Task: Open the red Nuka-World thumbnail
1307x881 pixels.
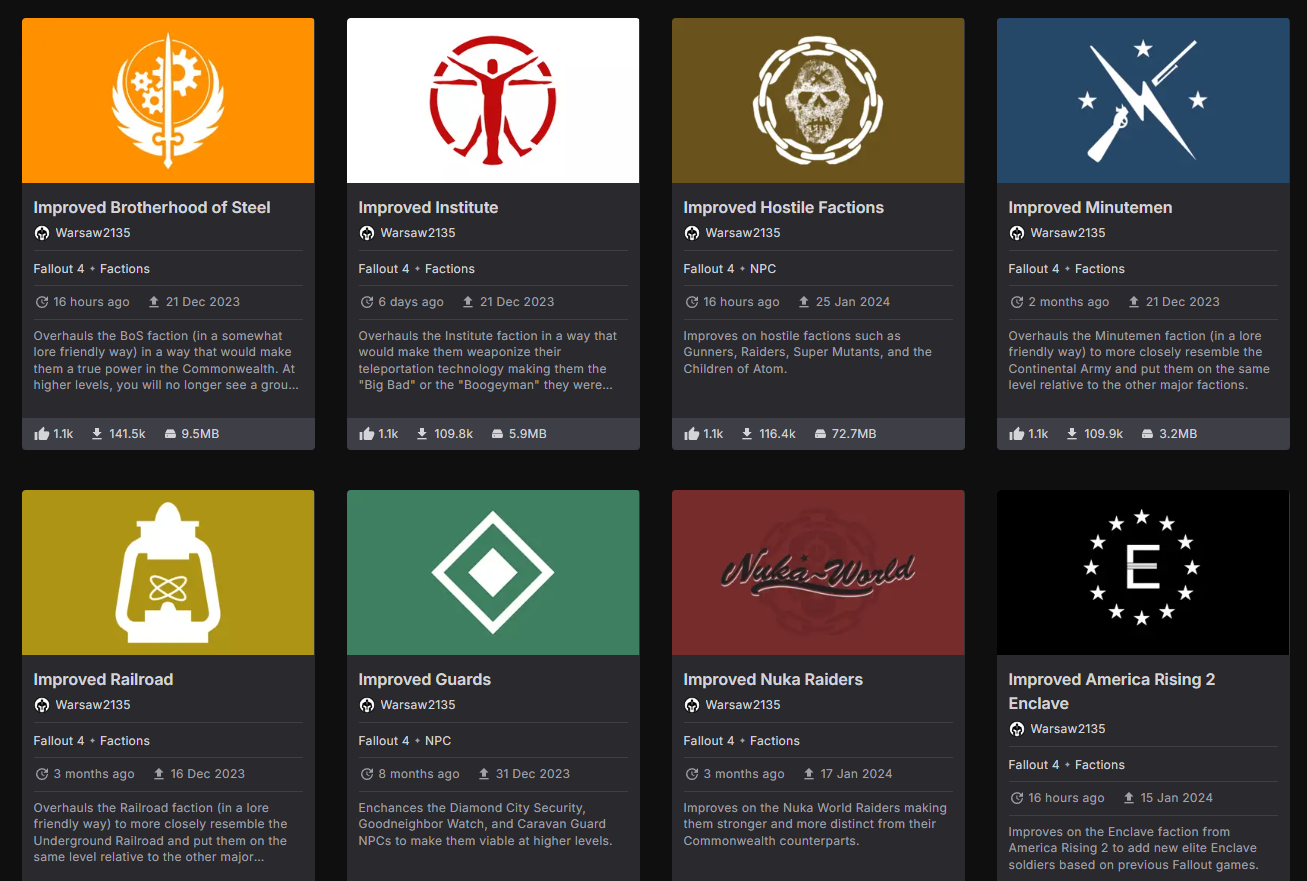Action: [x=818, y=573]
